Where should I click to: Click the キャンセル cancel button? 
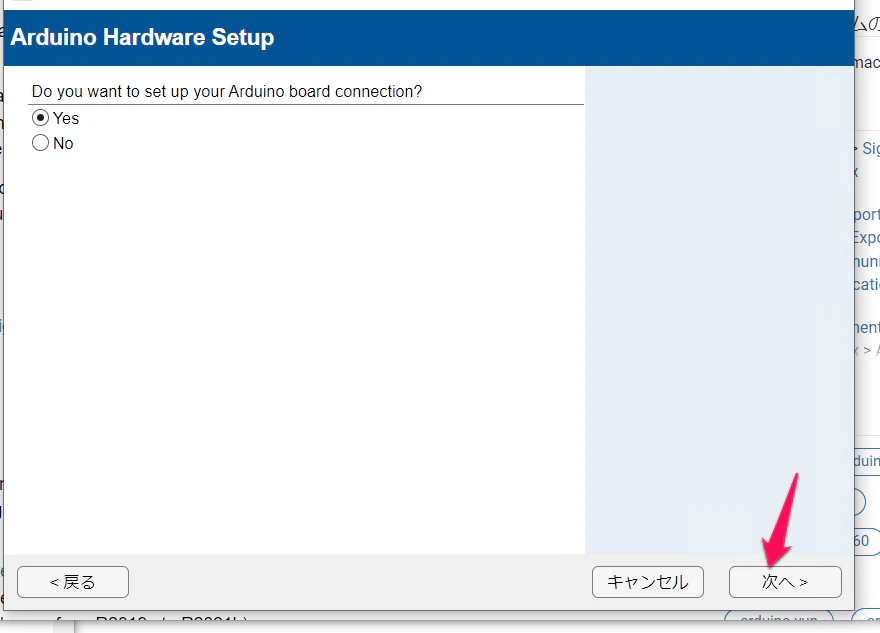[x=648, y=582]
